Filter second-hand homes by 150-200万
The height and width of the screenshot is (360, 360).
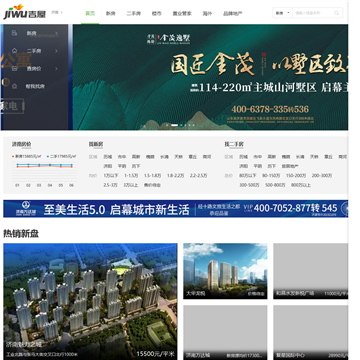click(295, 176)
